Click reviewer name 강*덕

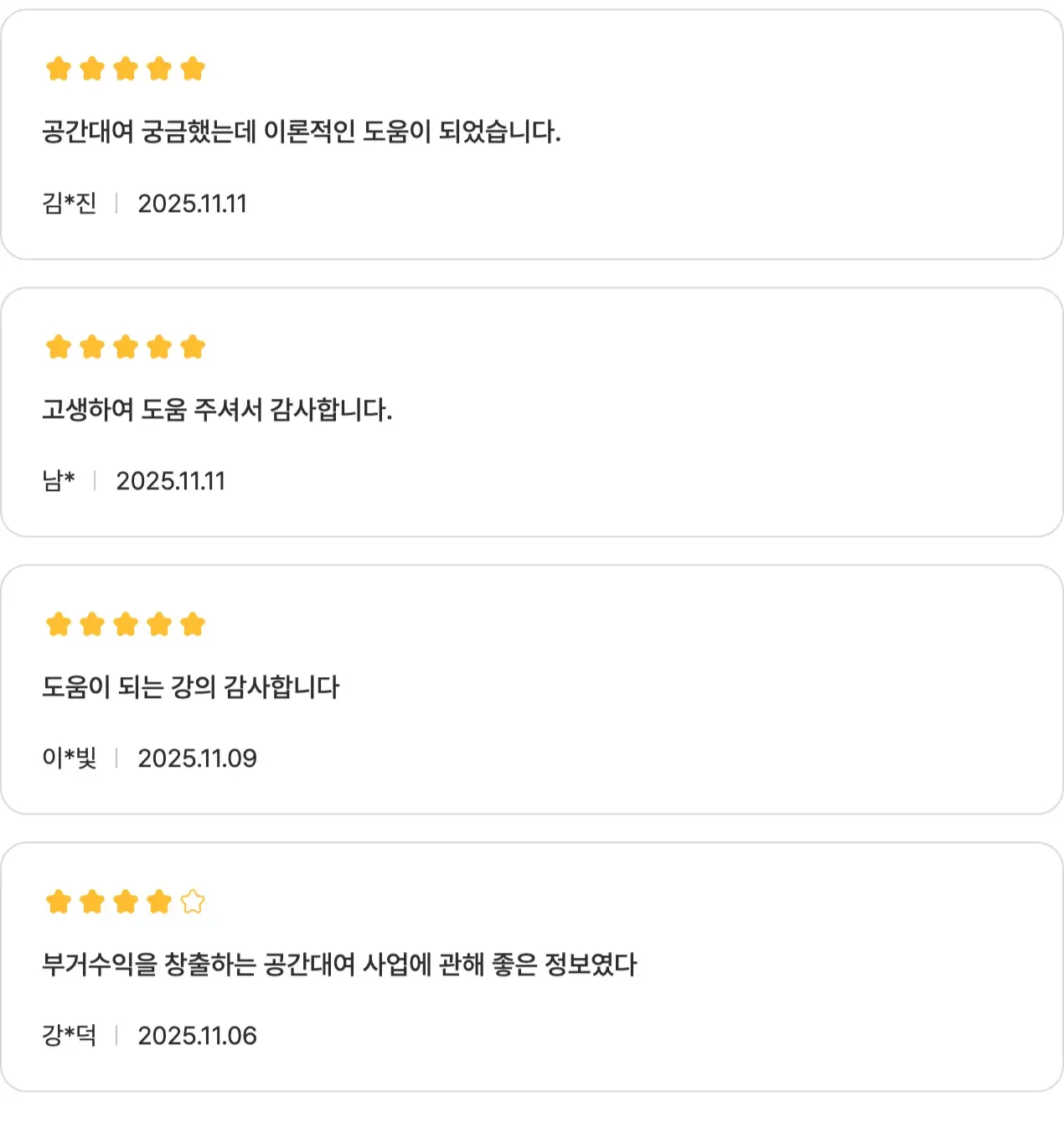click(x=70, y=1036)
